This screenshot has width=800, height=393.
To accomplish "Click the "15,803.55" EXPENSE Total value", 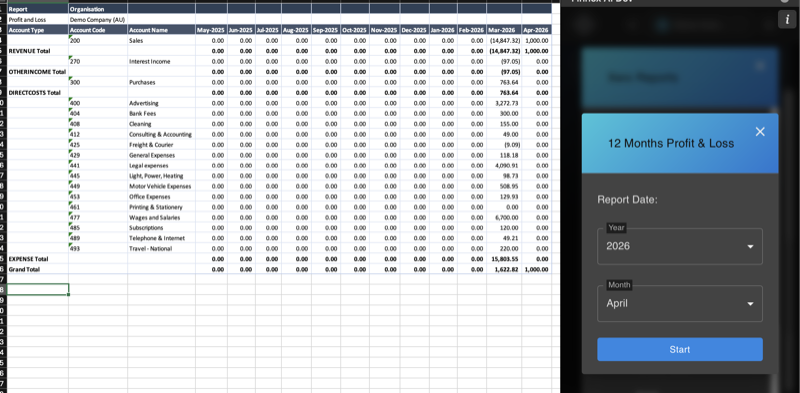I will pos(504,259).
